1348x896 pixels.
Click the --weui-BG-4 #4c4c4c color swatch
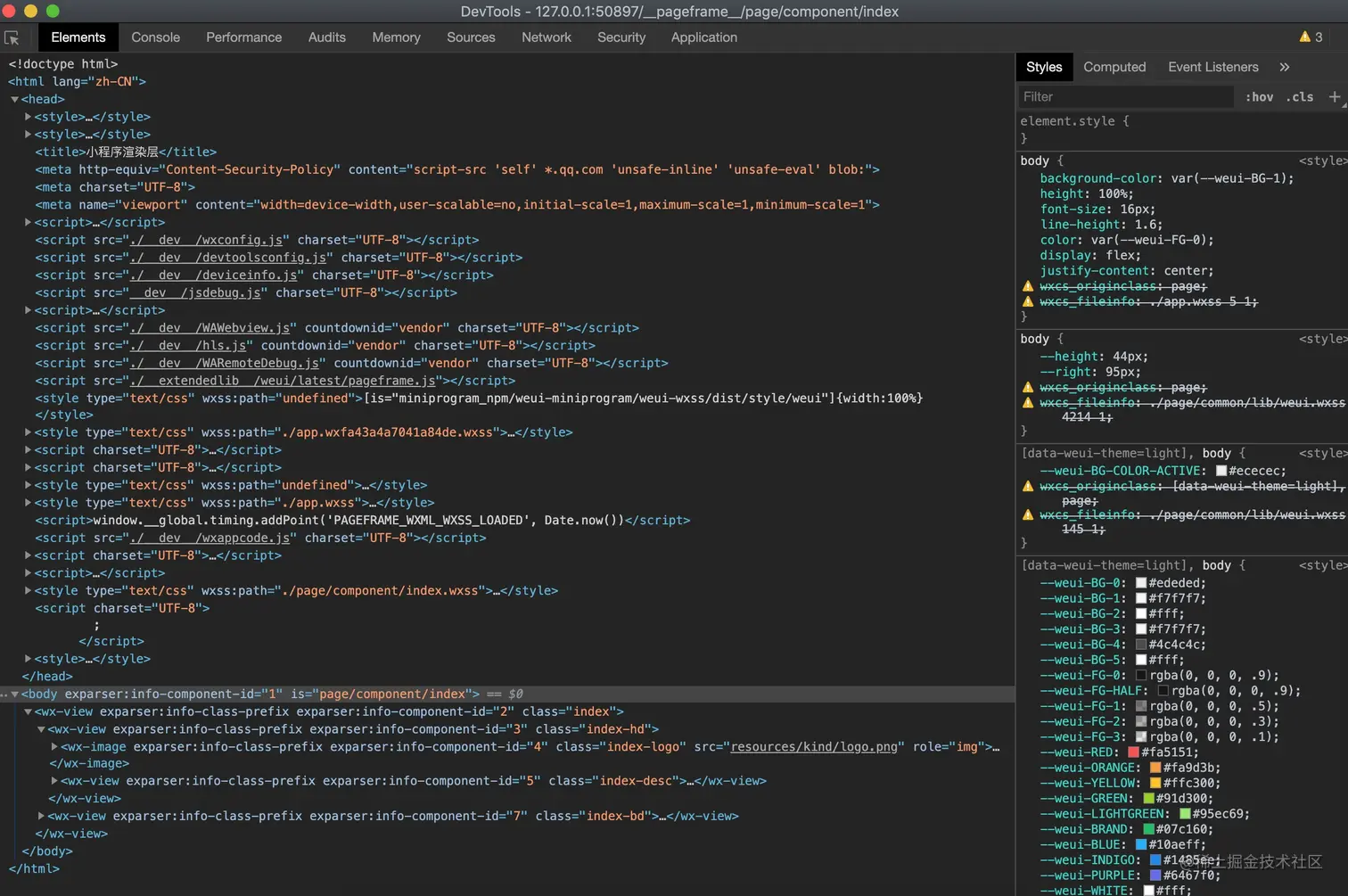pyautogui.click(x=1141, y=645)
